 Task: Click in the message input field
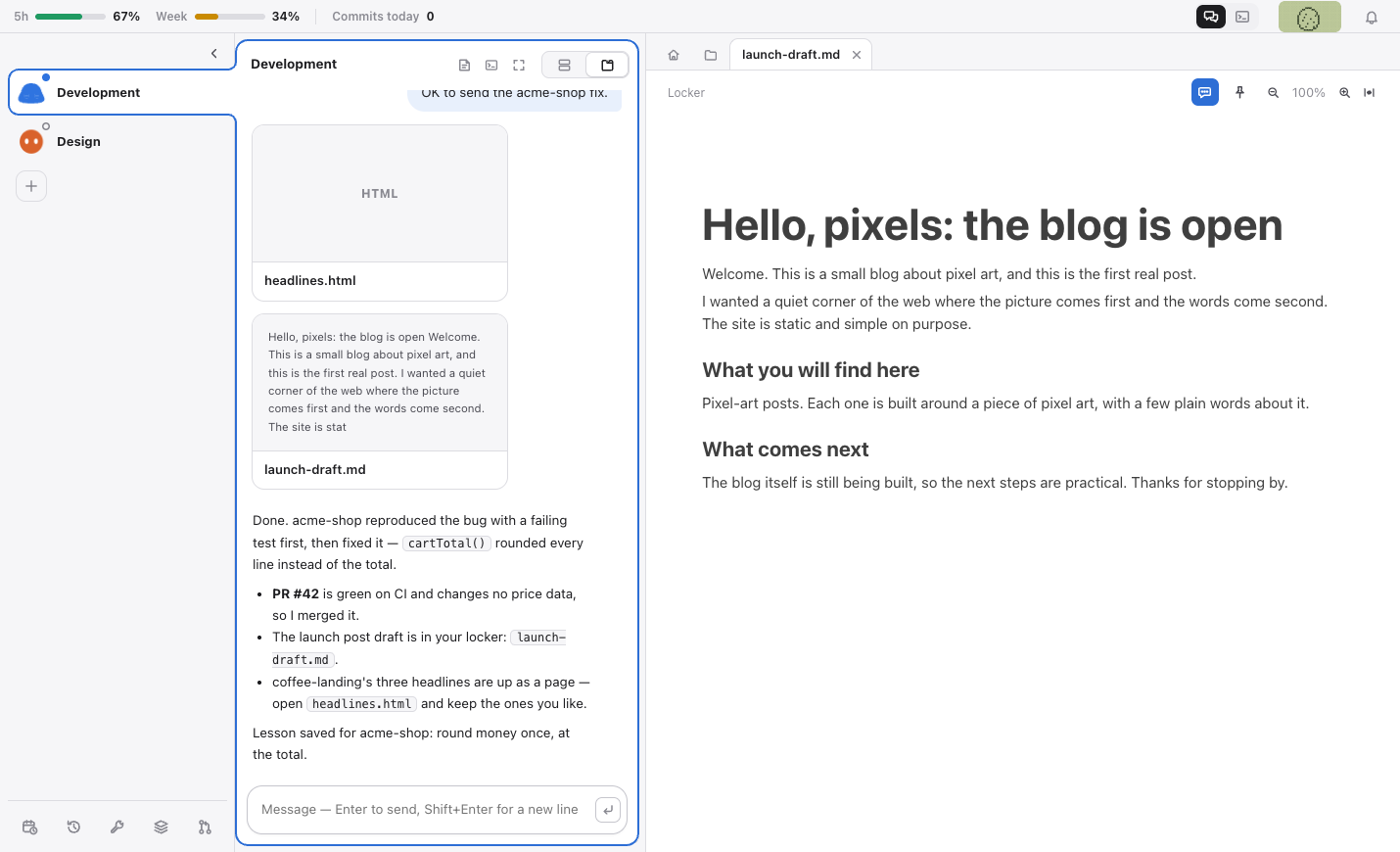click(421, 810)
